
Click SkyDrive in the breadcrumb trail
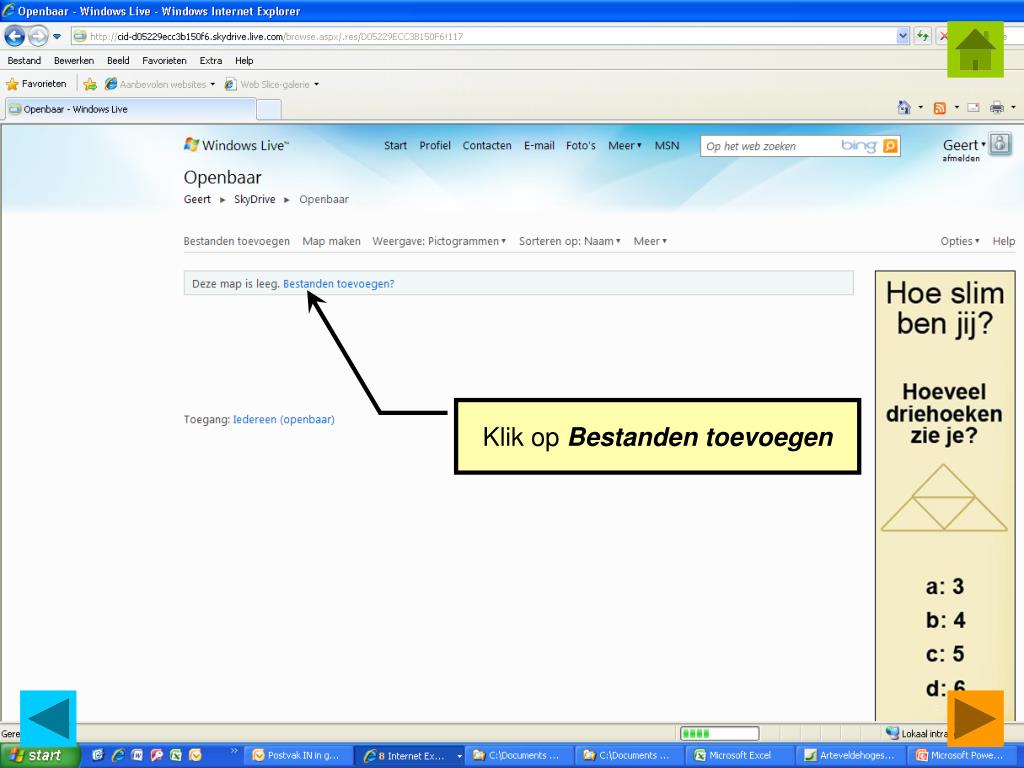click(x=255, y=199)
